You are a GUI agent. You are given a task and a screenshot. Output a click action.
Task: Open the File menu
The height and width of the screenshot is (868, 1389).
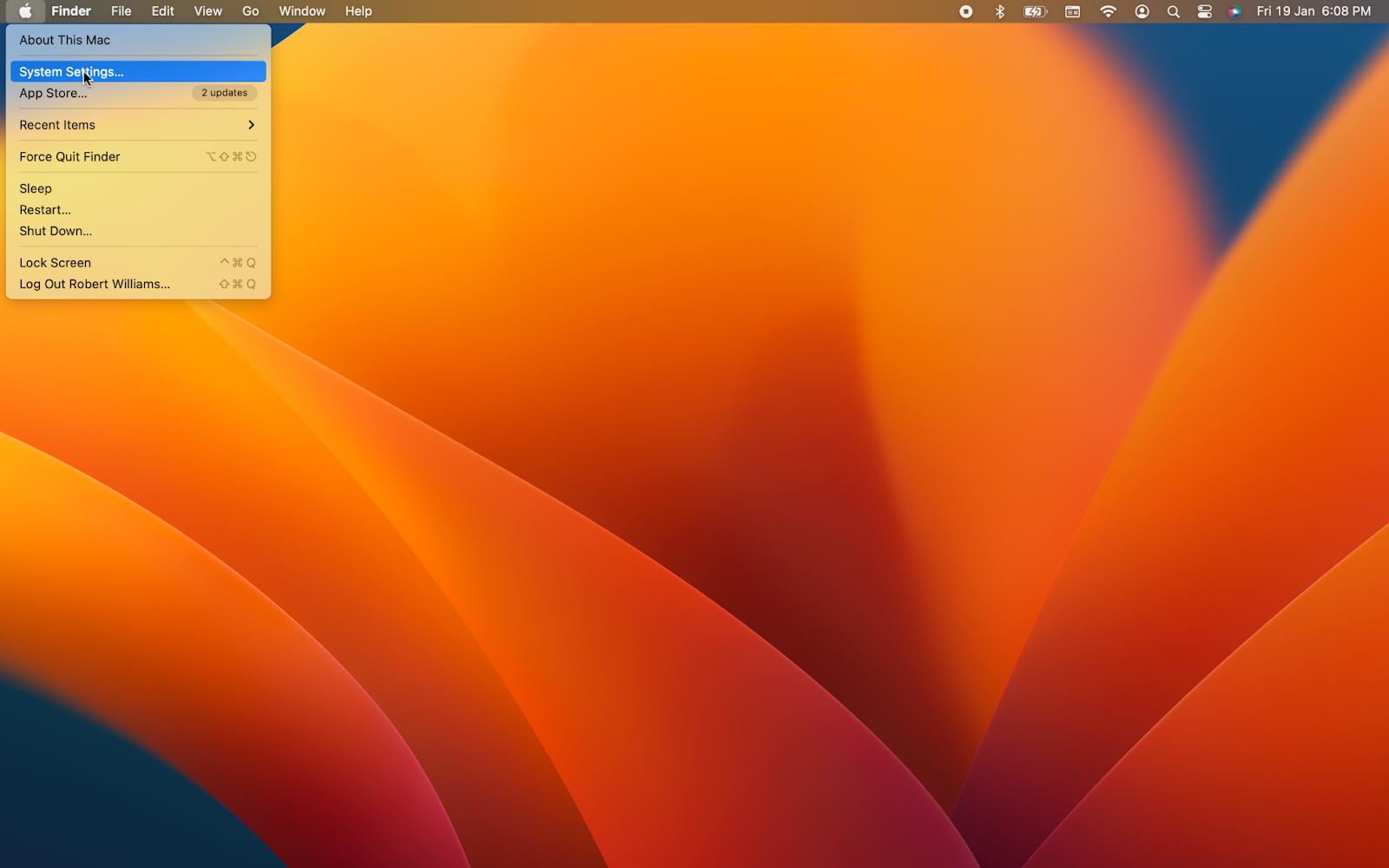(x=122, y=11)
